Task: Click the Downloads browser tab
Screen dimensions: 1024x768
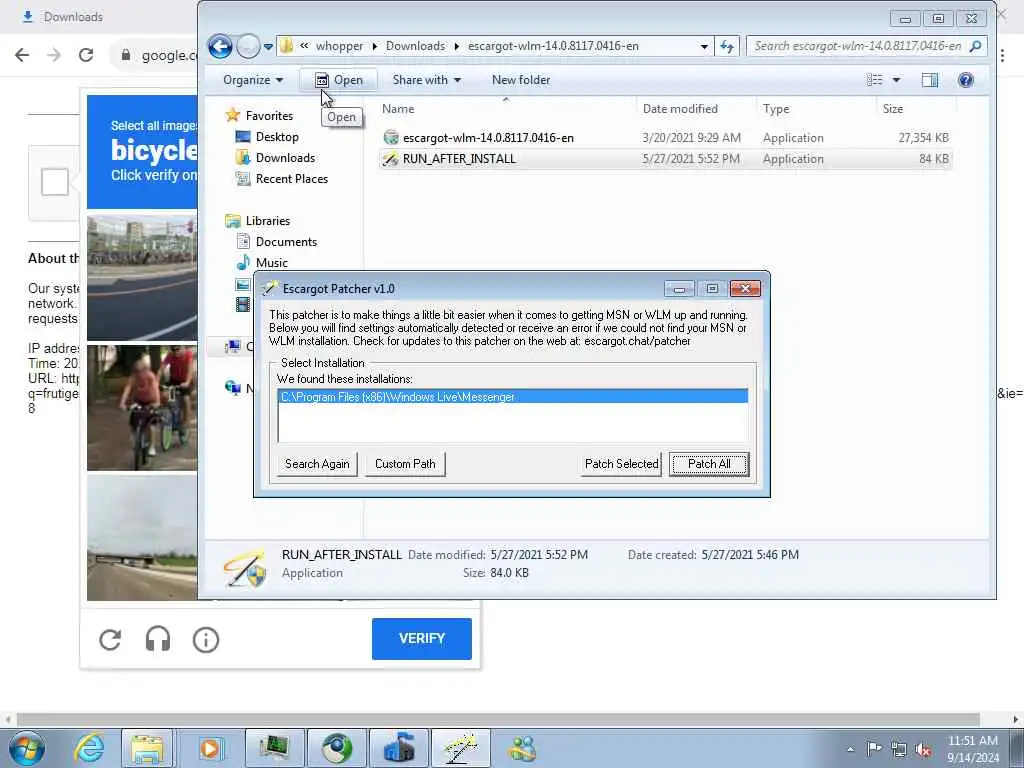Action: [62, 17]
